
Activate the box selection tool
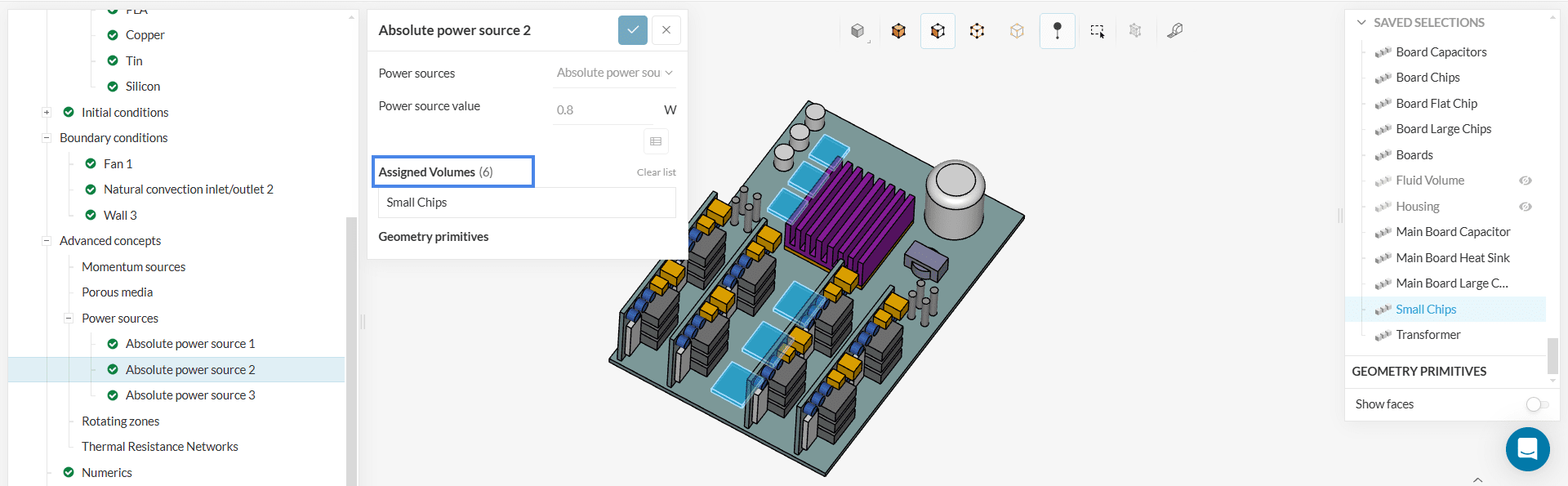coord(1097,31)
